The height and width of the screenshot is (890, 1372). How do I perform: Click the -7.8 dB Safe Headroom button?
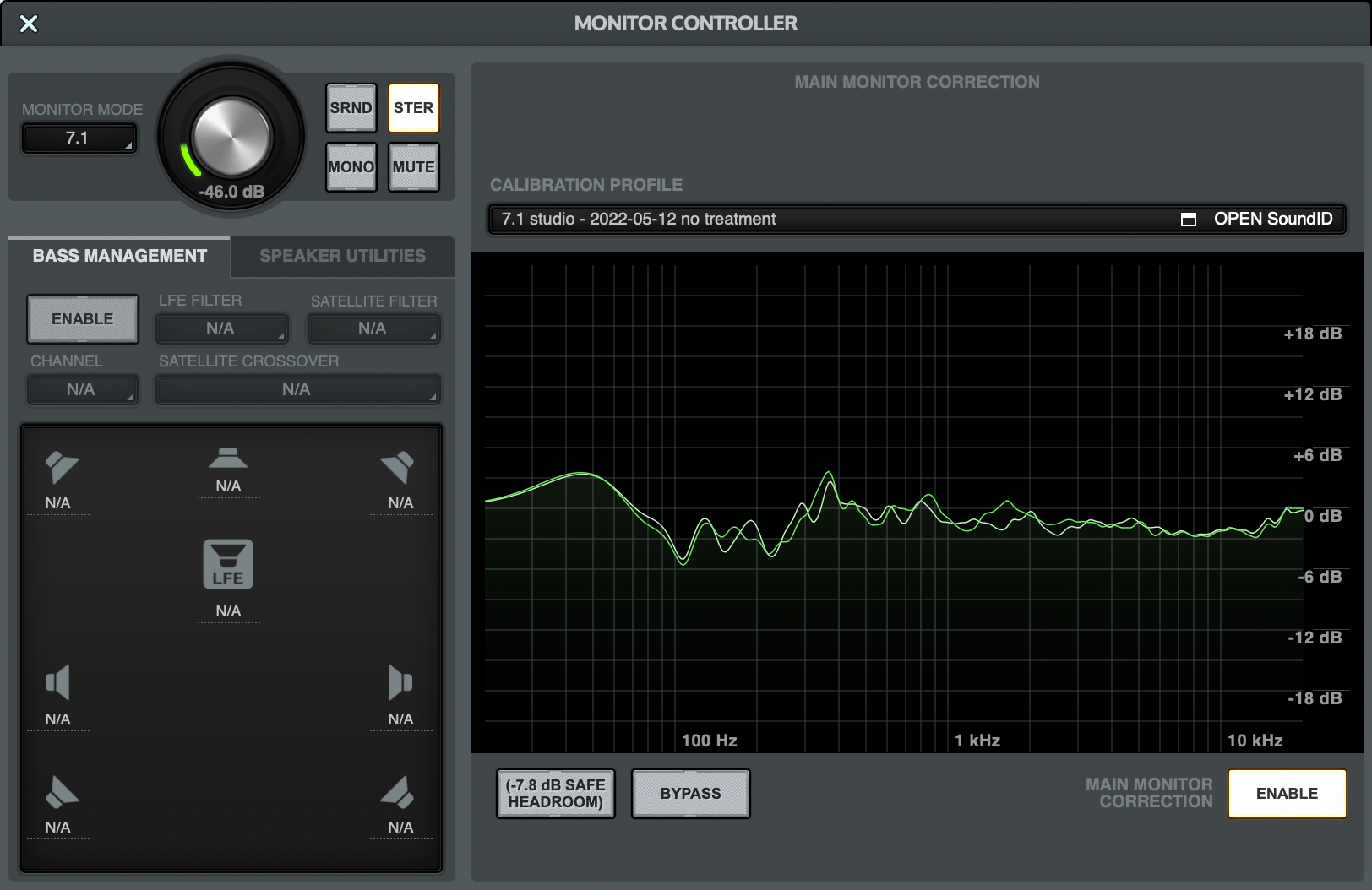click(x=555, y=794)
